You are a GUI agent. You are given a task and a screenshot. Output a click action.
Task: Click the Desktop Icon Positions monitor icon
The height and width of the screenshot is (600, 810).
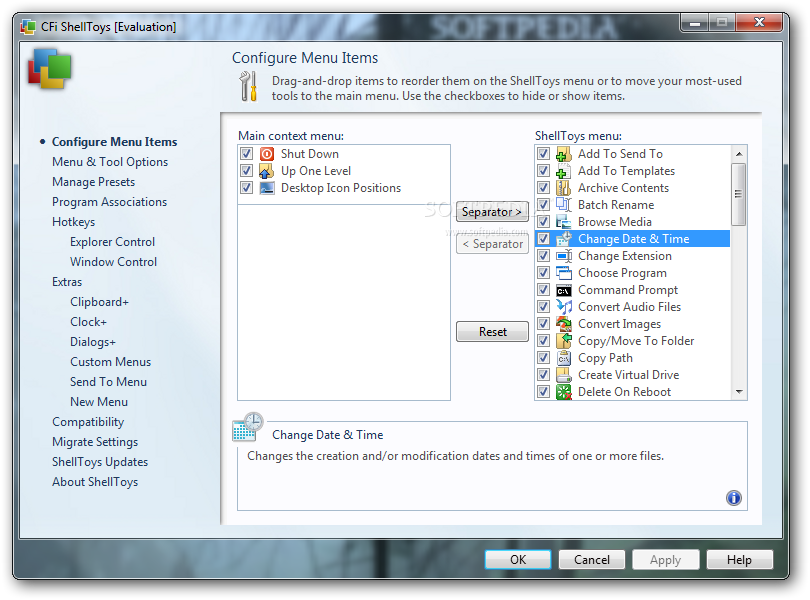coord(267,188)
